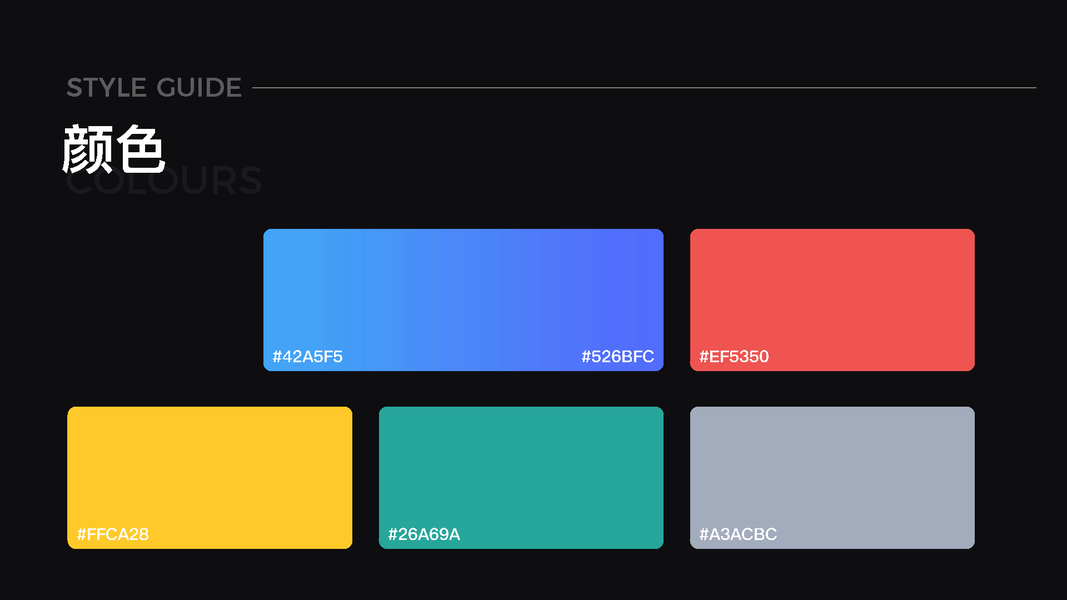Pick the yellow colour swatch
This screenshot has height=600, width=1067.
point(210,470)
